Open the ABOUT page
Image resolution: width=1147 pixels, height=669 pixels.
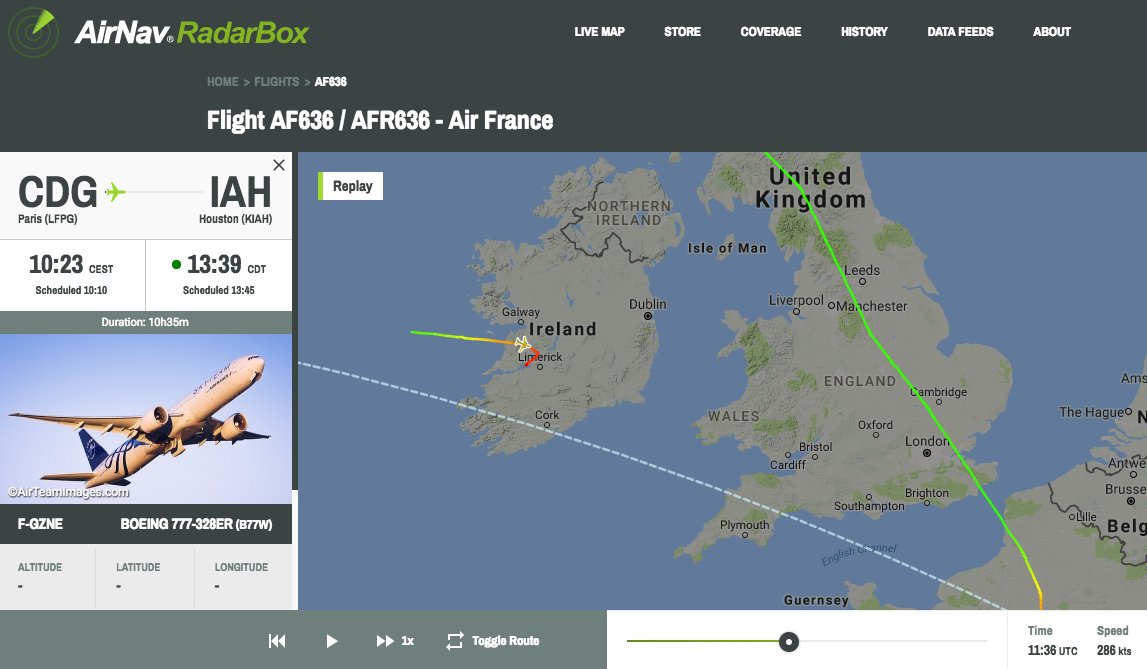[x=1052, y=31]
